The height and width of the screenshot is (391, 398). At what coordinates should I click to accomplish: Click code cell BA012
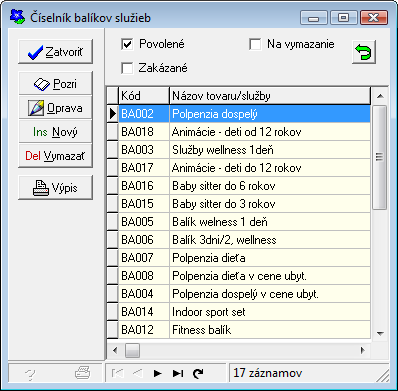[x=144, y=330]
